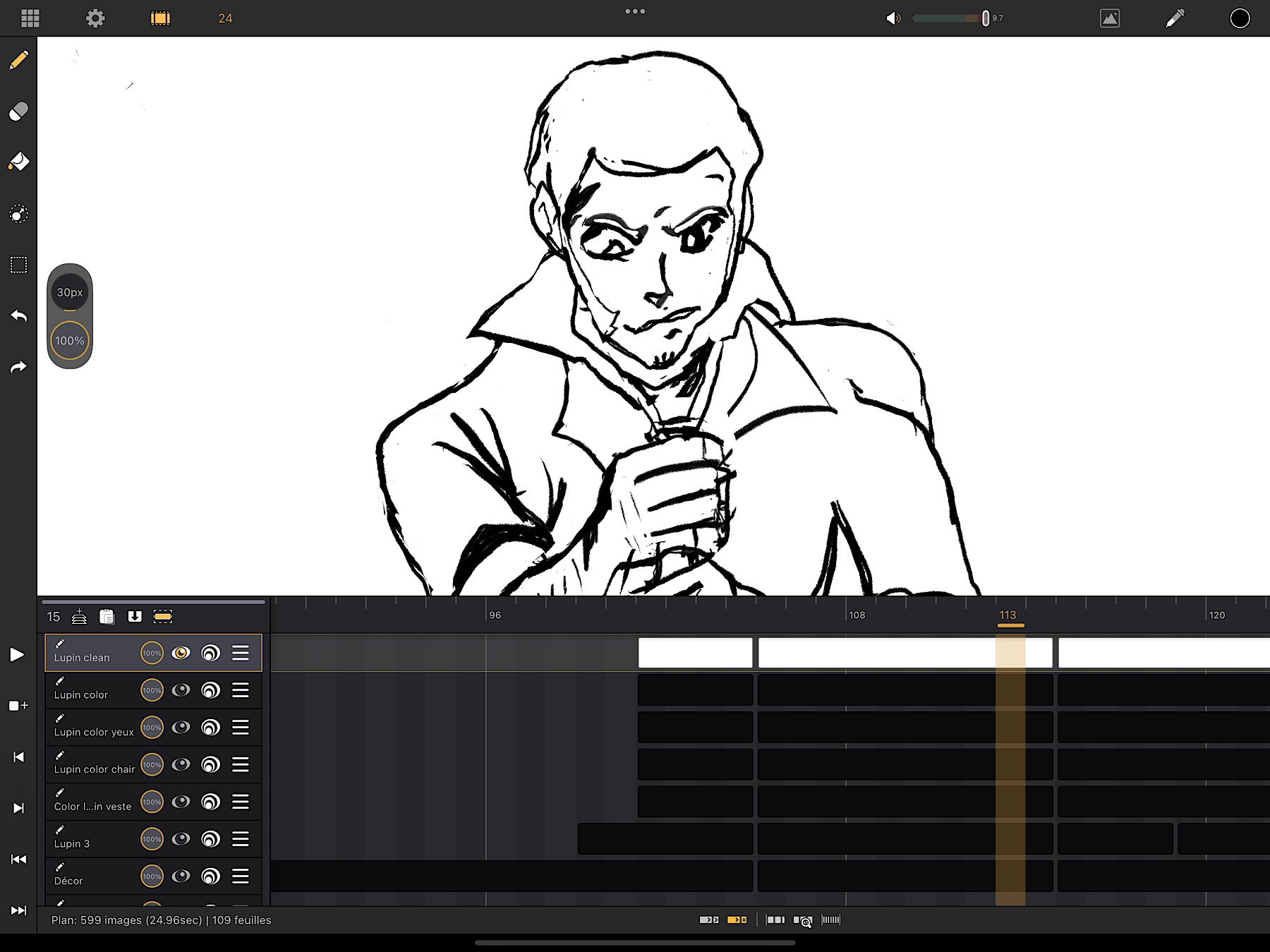Click the import download arrow icon
Viewport: 1270px width, 952px height.
point(135,617)
